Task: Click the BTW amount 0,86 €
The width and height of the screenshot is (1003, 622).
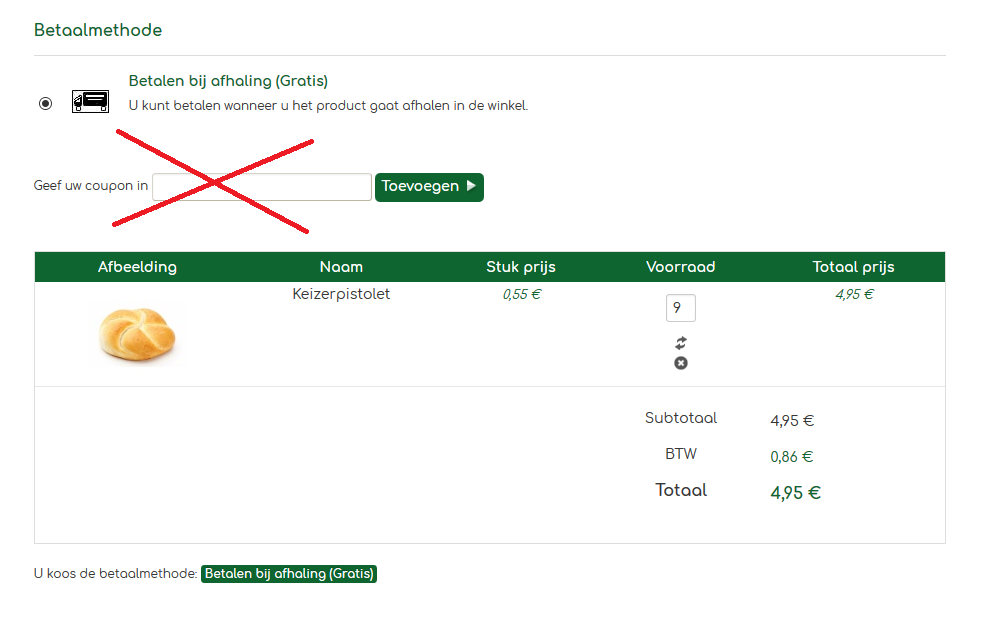Action: (792, 457)
